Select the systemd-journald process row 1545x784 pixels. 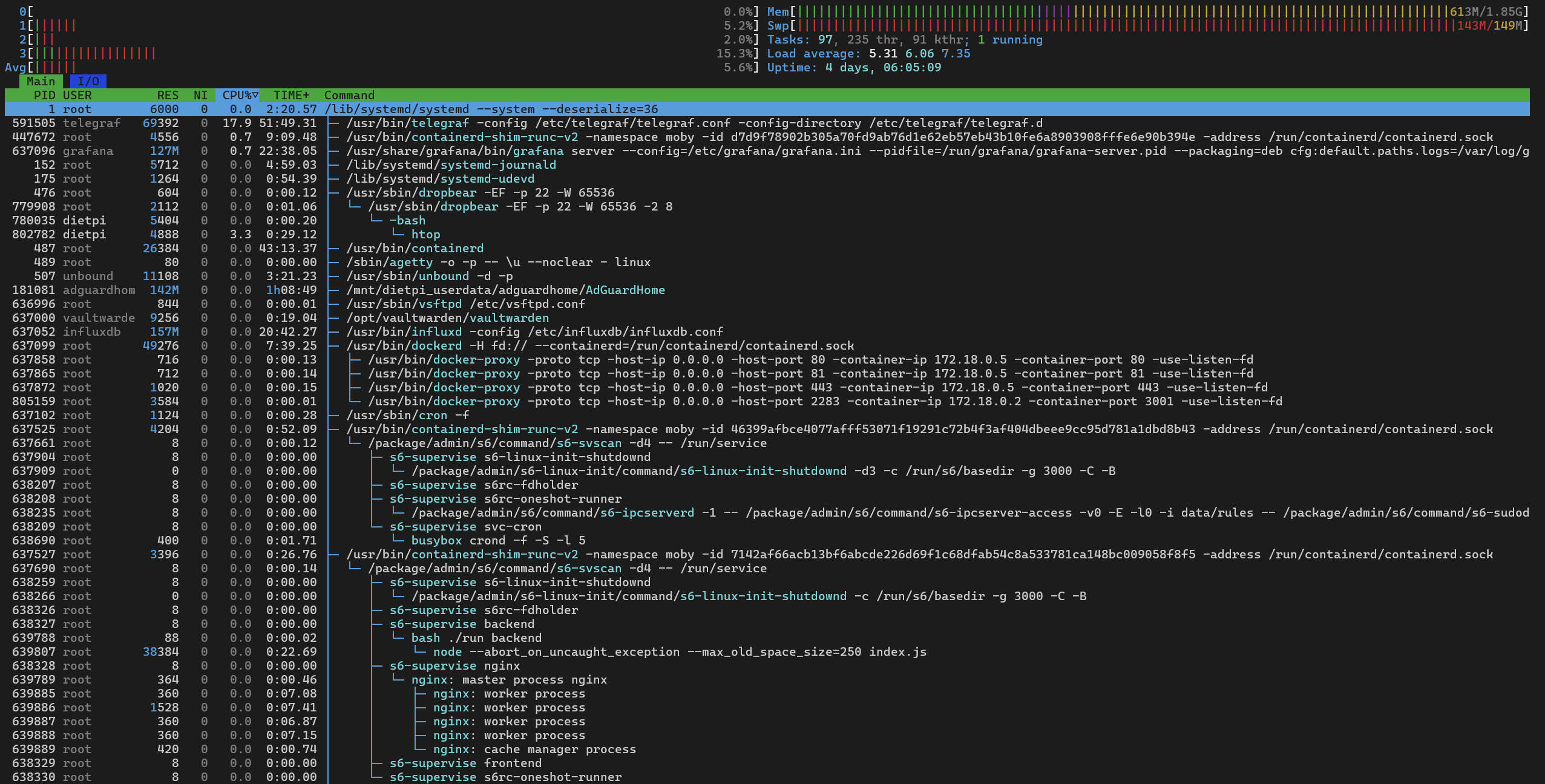(767, 165)
